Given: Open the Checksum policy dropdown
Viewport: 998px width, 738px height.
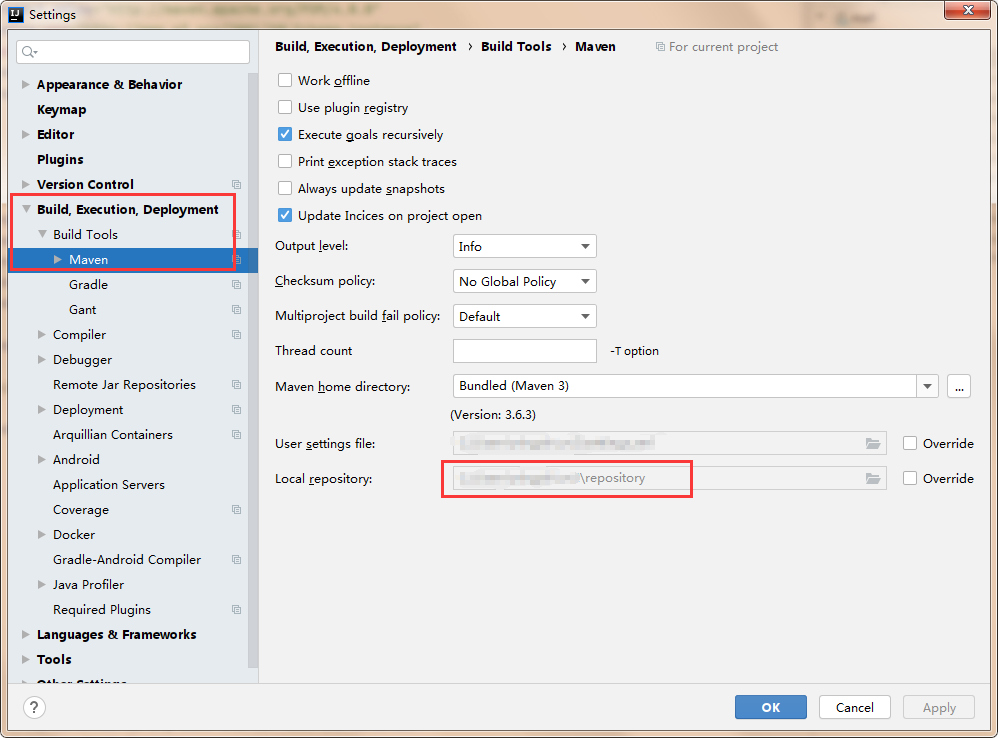Looking at the screenshot, I should click(524, 282).
